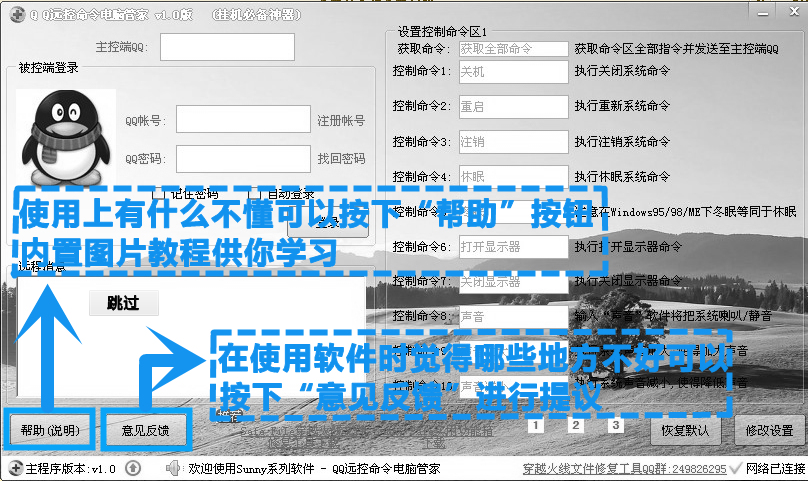Go to tutorial page 1
808x481 pixels.
535,426
